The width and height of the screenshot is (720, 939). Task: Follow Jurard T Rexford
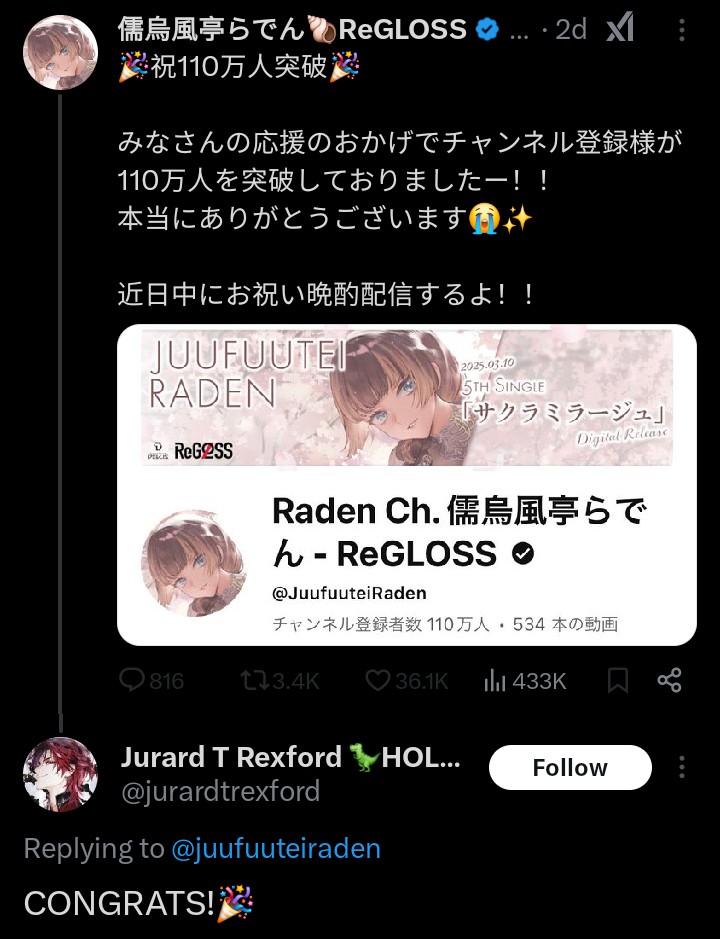pyautogui.click(x=570, y=767)
